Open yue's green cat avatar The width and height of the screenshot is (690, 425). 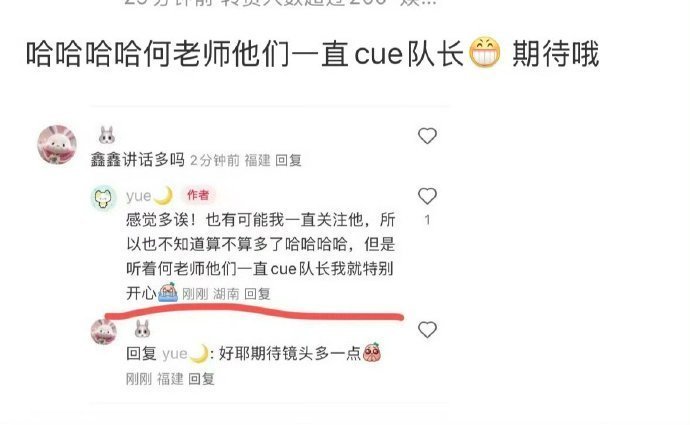[104, 198]
